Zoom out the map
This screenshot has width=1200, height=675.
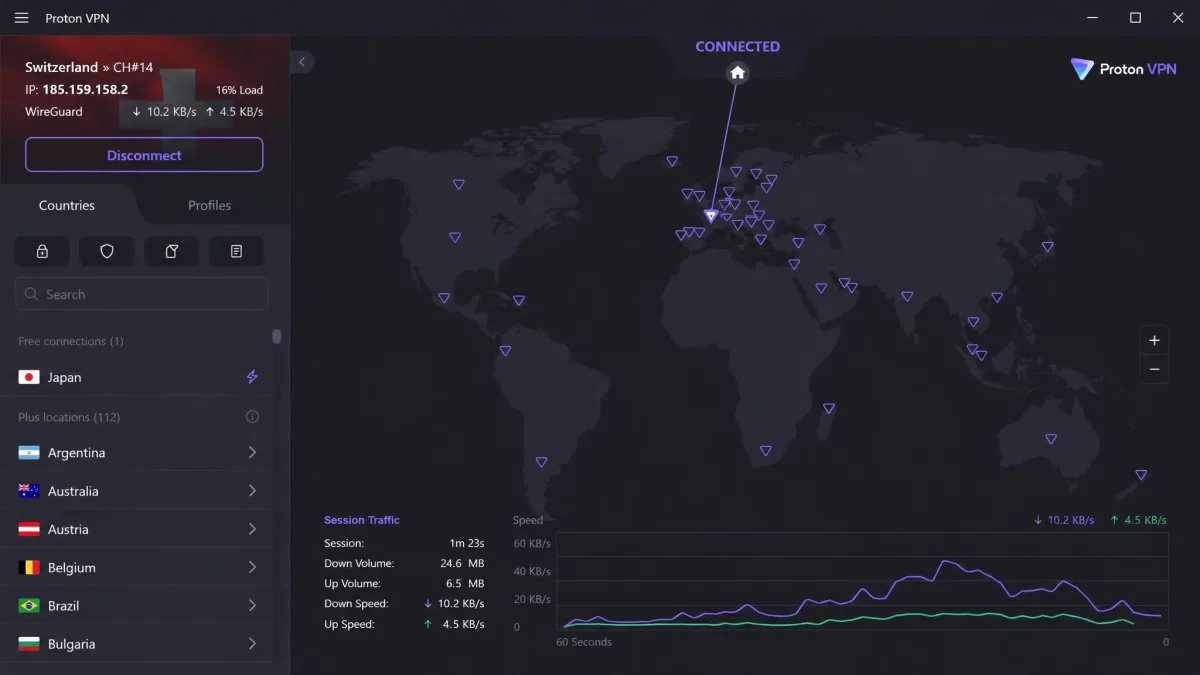1154,369
